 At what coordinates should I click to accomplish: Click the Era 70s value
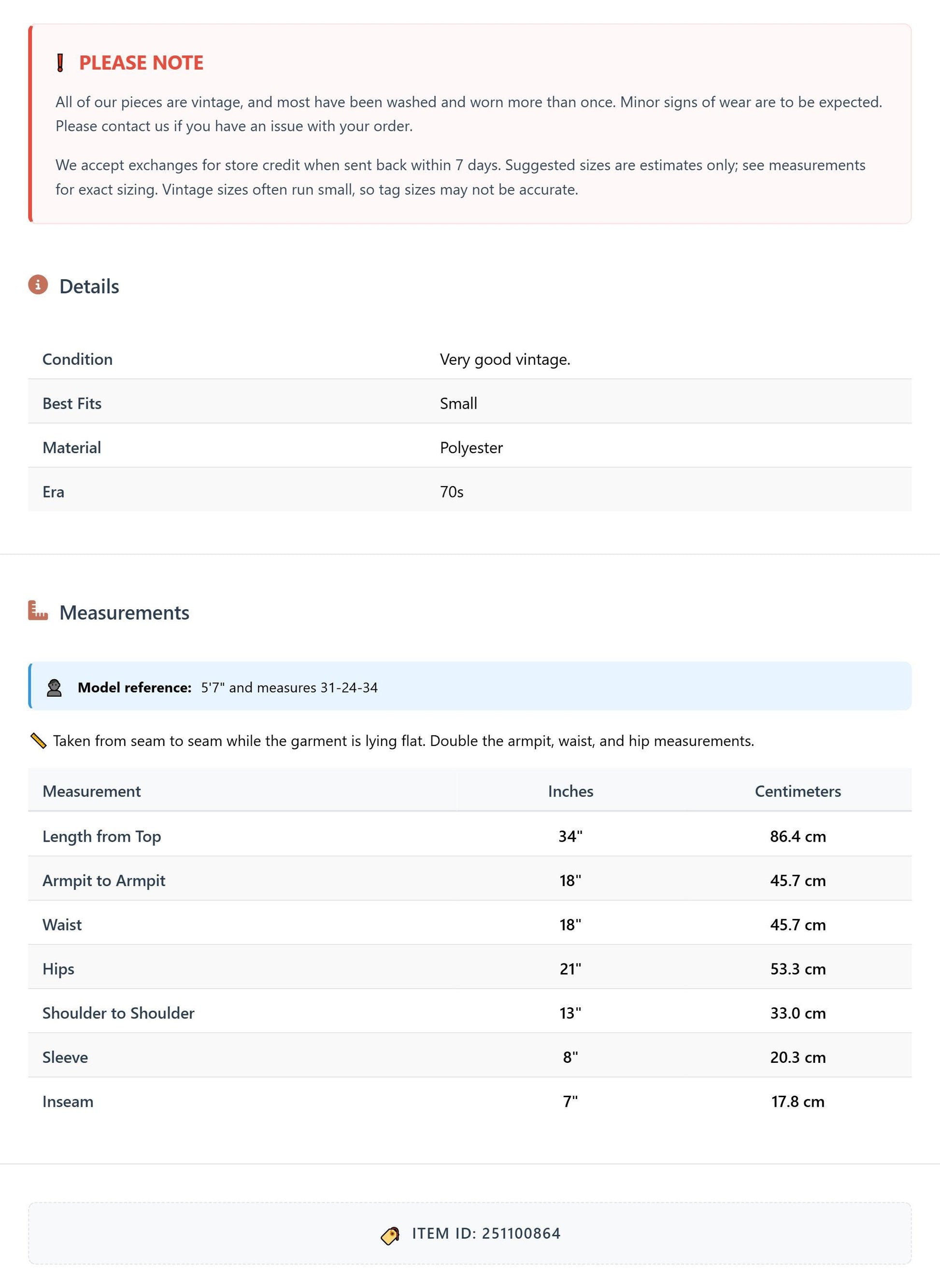pos(452,492)
